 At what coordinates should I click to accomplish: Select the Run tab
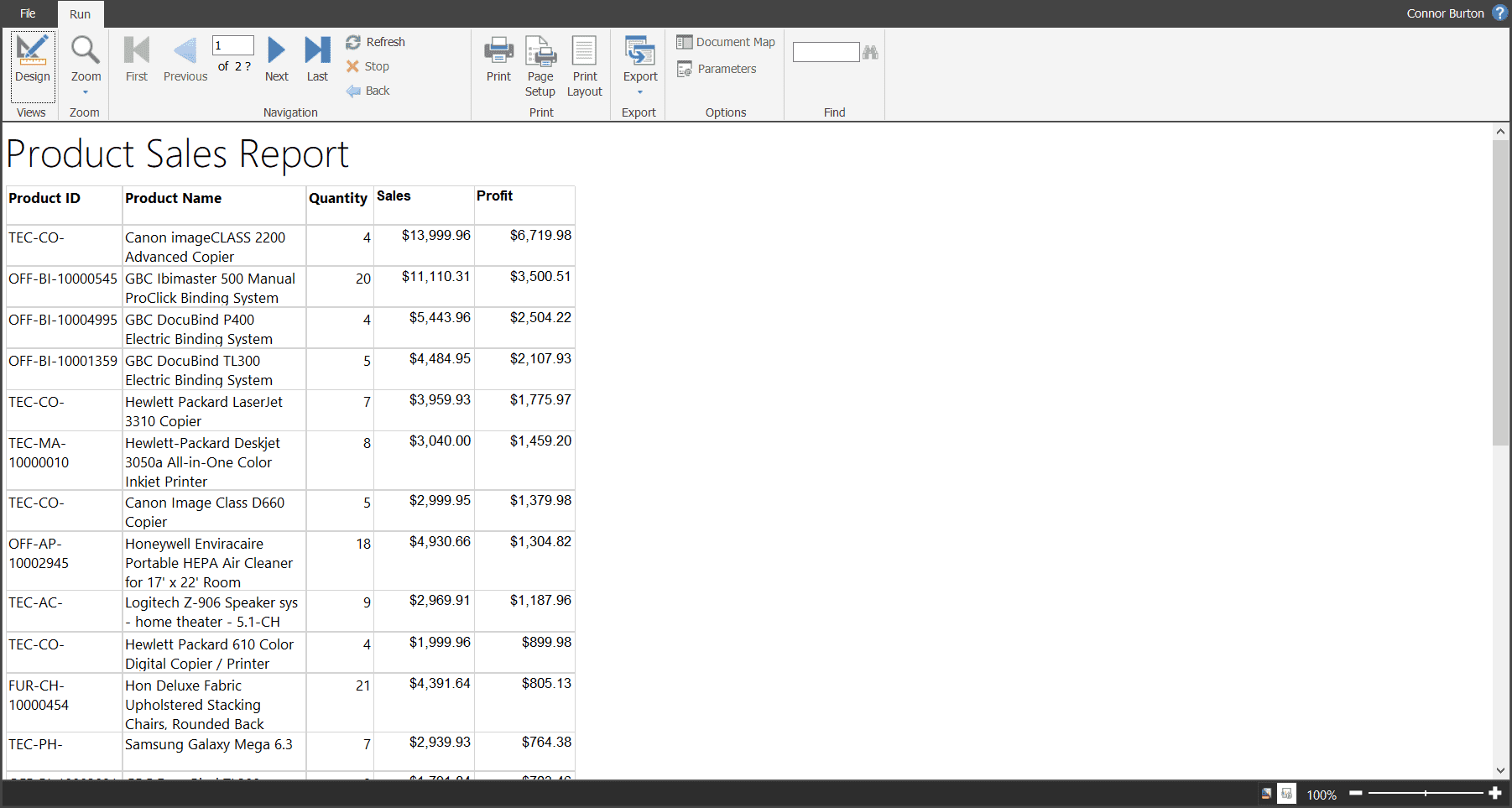pyautogui.click(x=80, y=14)
